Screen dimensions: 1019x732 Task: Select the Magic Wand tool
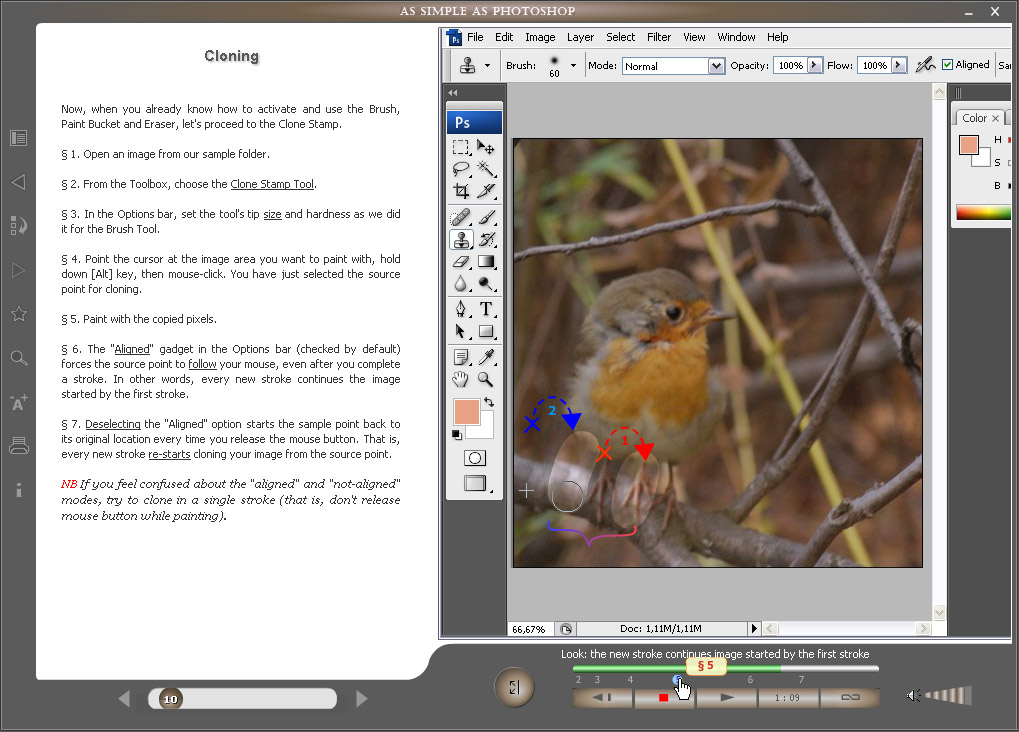pos(485,169)
